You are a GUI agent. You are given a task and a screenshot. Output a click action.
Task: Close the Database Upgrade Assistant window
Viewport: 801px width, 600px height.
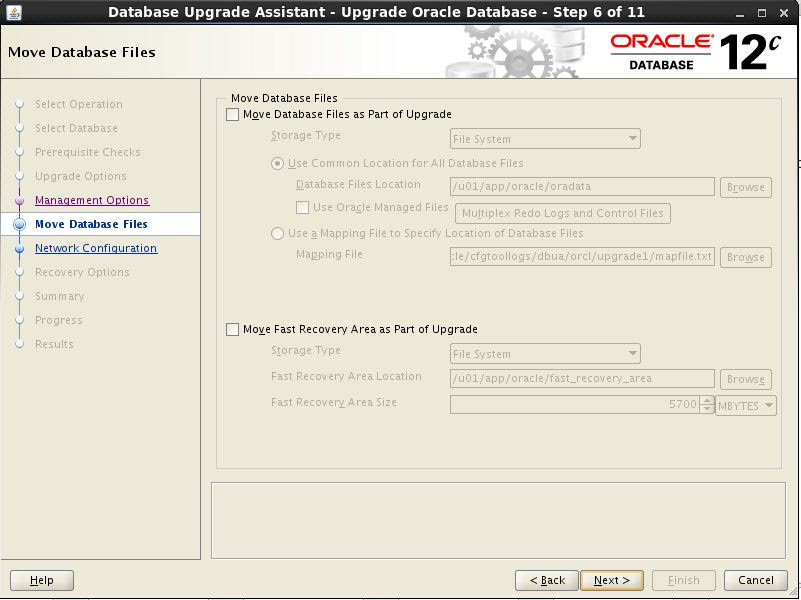pos(784,13)
